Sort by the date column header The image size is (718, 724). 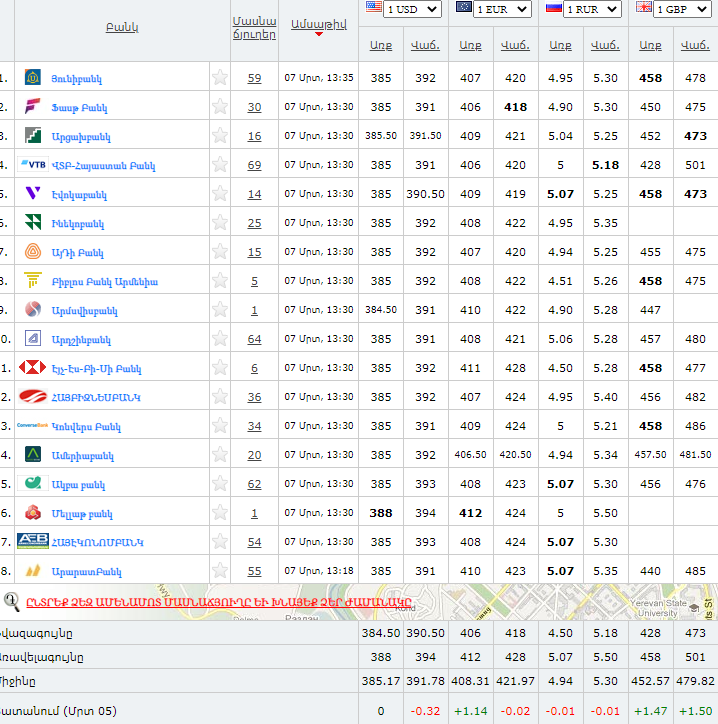pos(319,24)
